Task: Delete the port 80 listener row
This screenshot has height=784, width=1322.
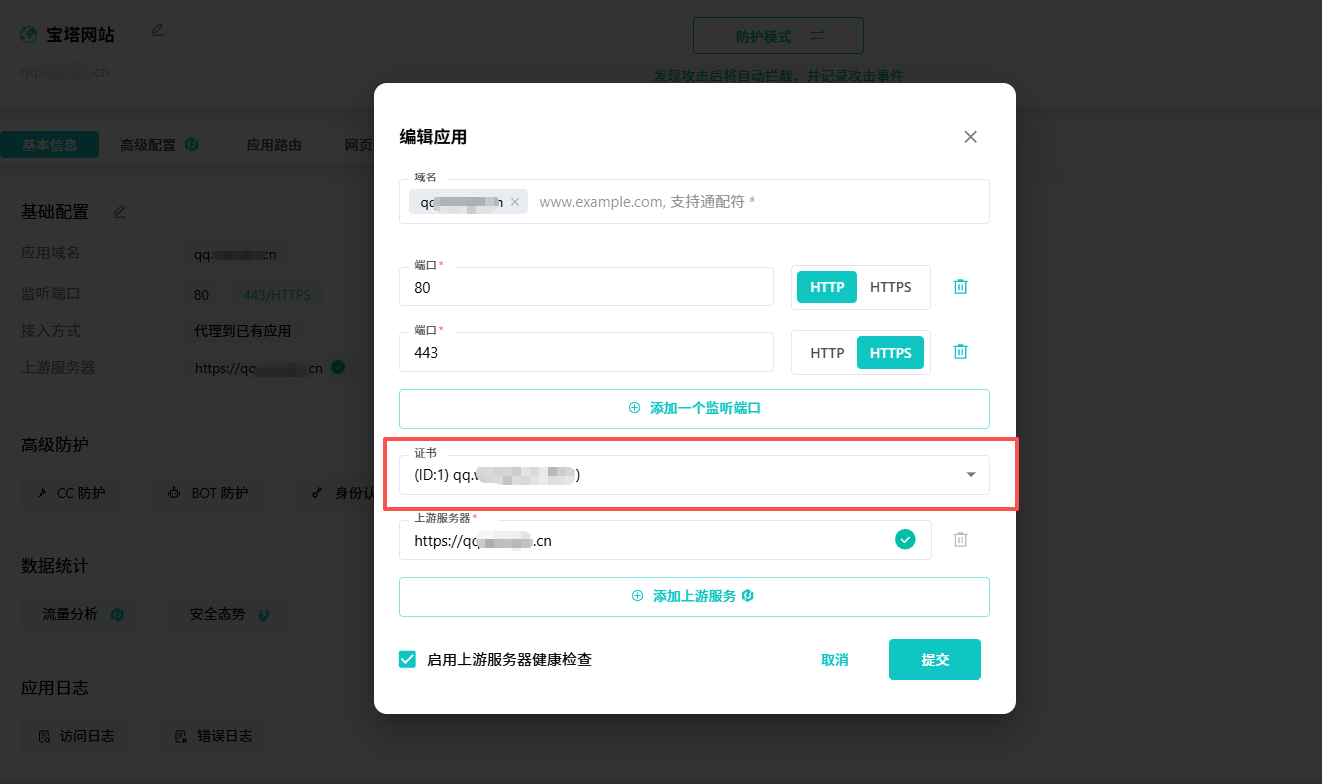Action: coord(960,287)
